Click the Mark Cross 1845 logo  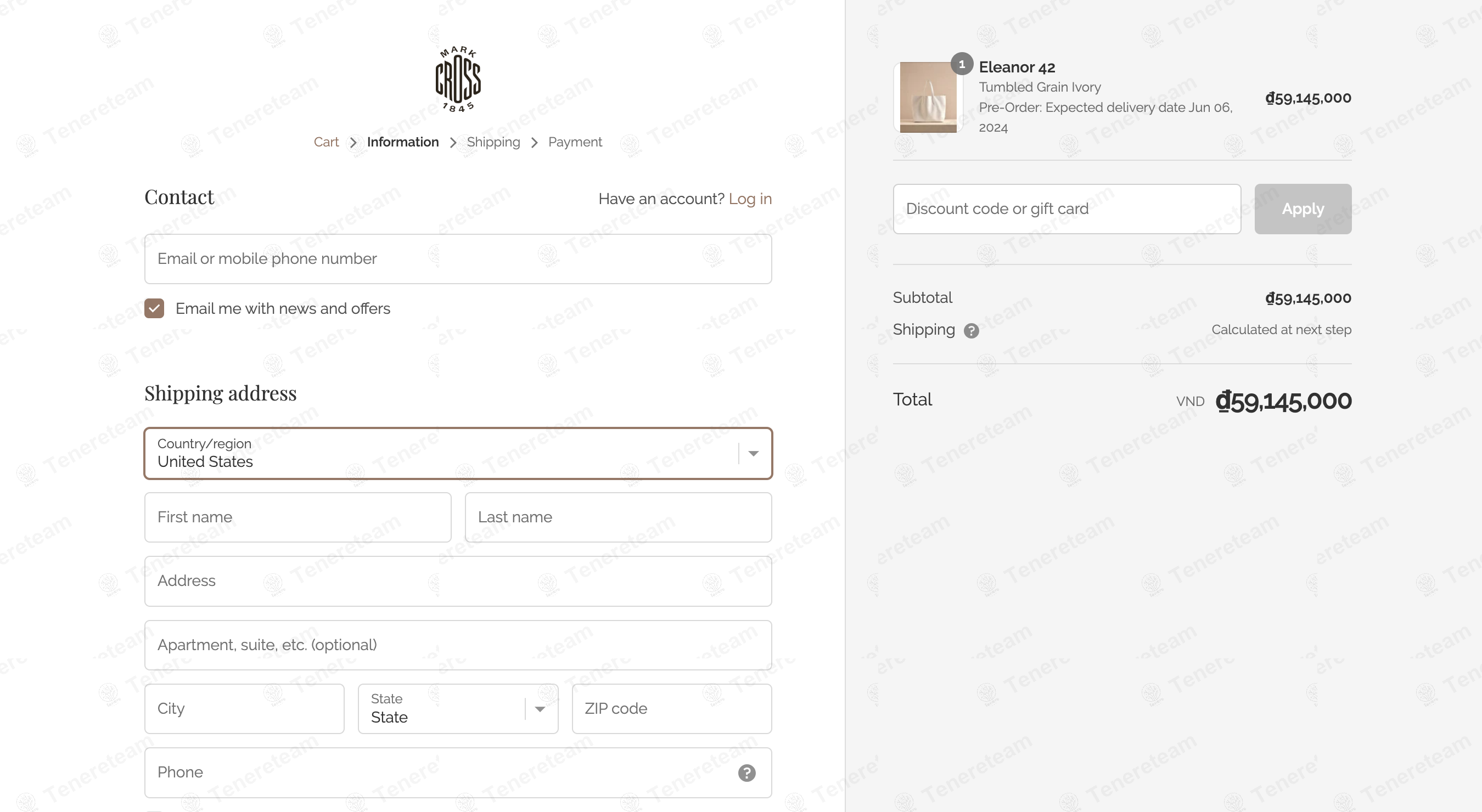(x=458, y=79)
